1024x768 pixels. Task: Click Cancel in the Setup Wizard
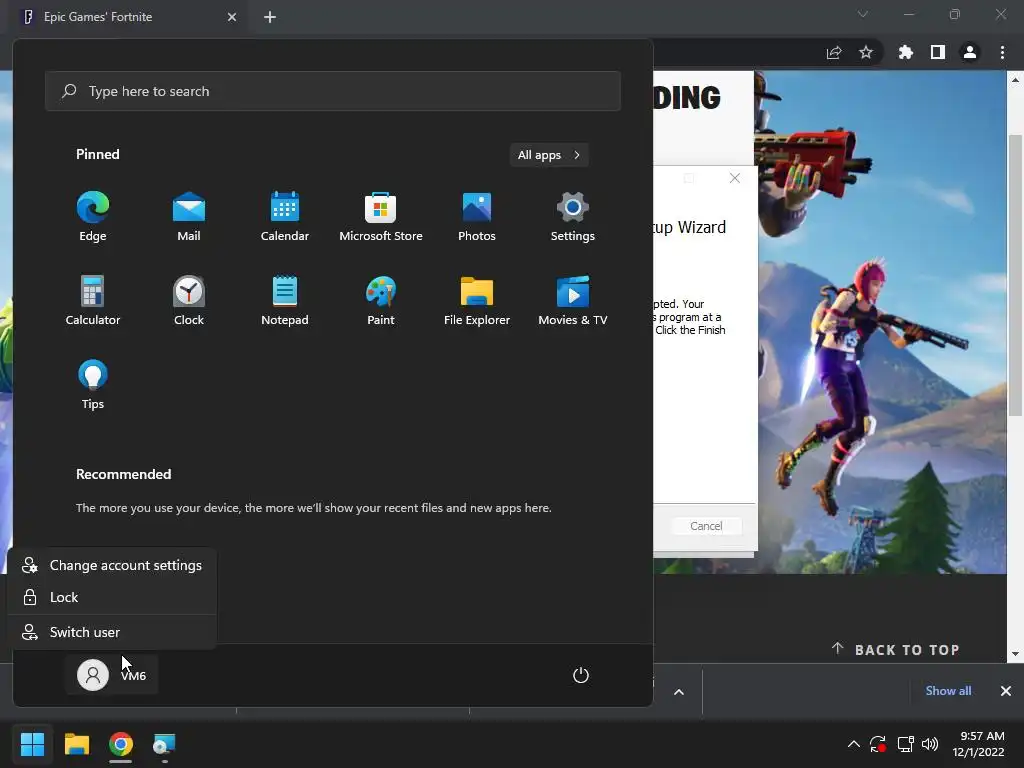point(707,526)
